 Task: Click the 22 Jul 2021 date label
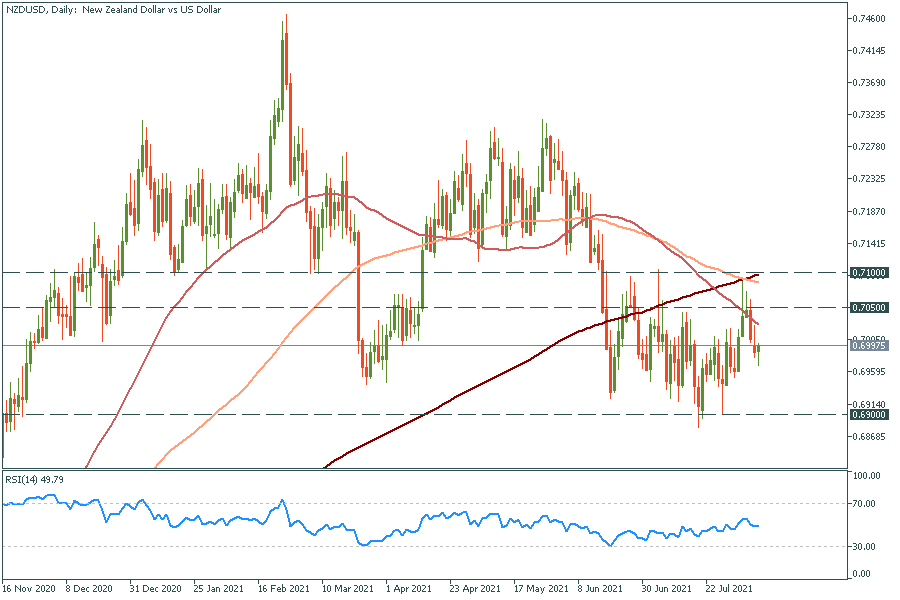pyautogui.click(x=728, y=589)
